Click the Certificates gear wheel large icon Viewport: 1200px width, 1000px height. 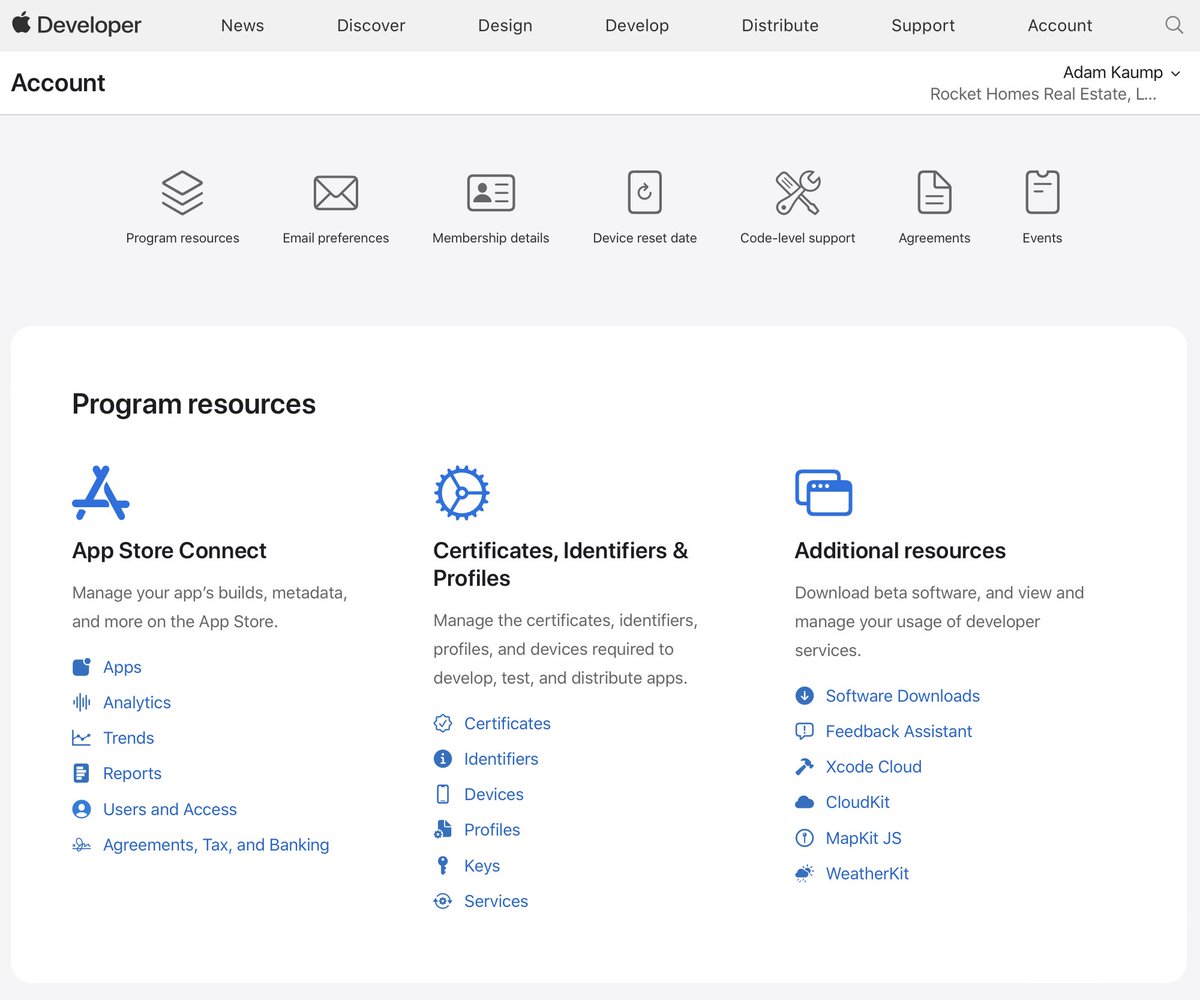click(x=461, y=492)
